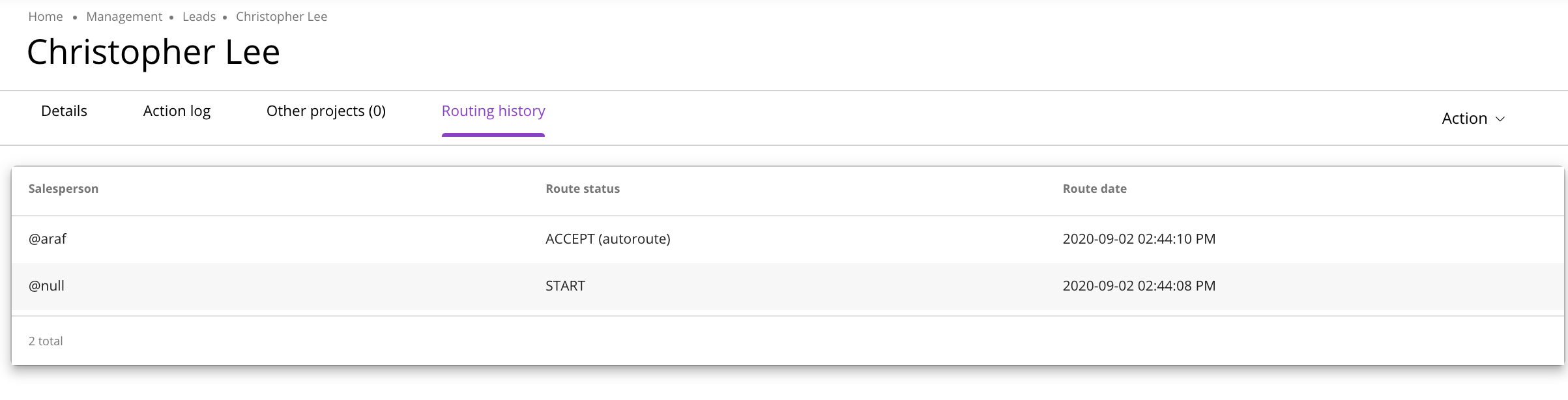1568x400 pixels.
Task: Select the Other projects (0) tab
Action: point(326,111)
